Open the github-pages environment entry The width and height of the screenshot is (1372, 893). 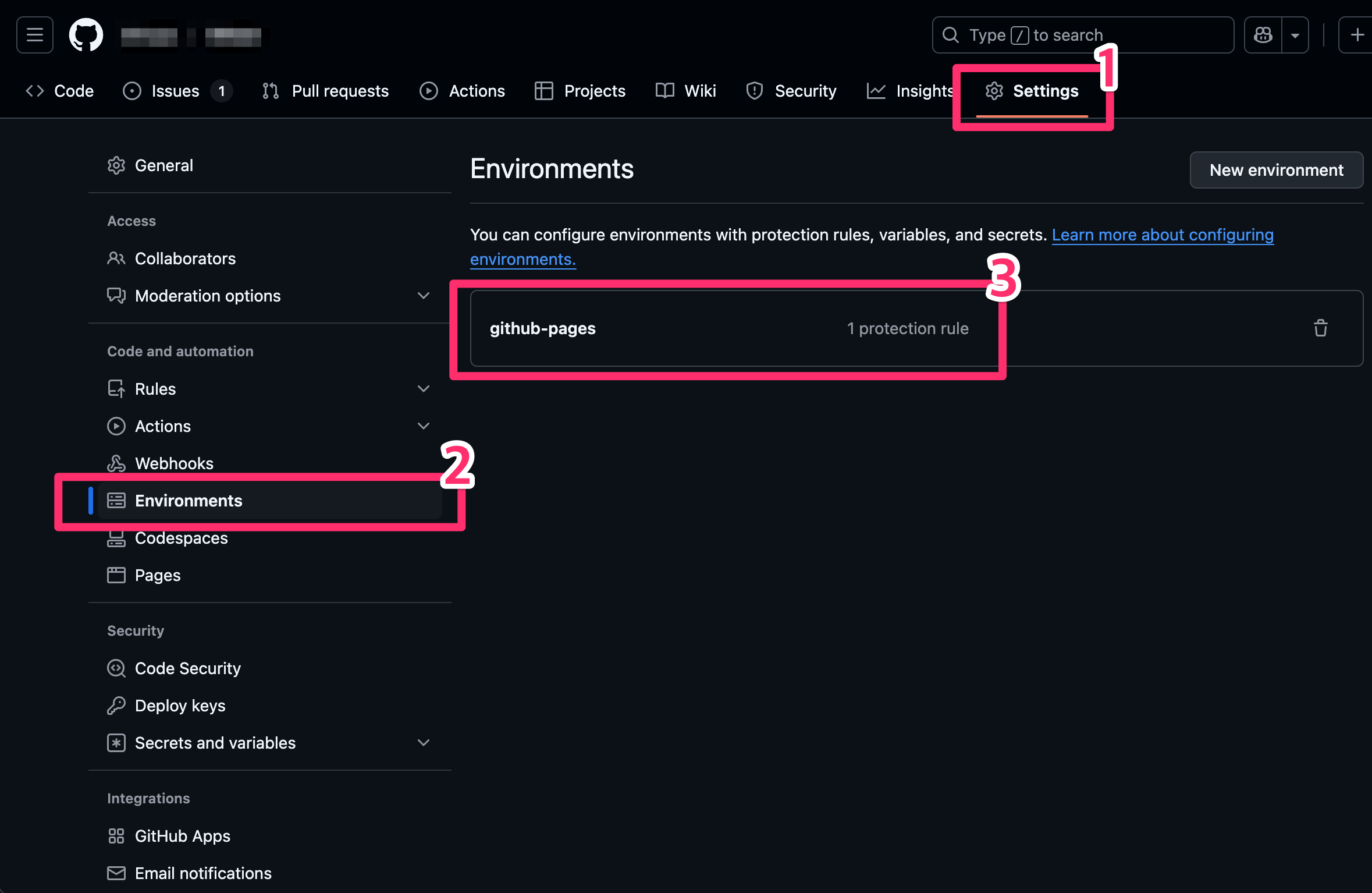pos(542,328)
